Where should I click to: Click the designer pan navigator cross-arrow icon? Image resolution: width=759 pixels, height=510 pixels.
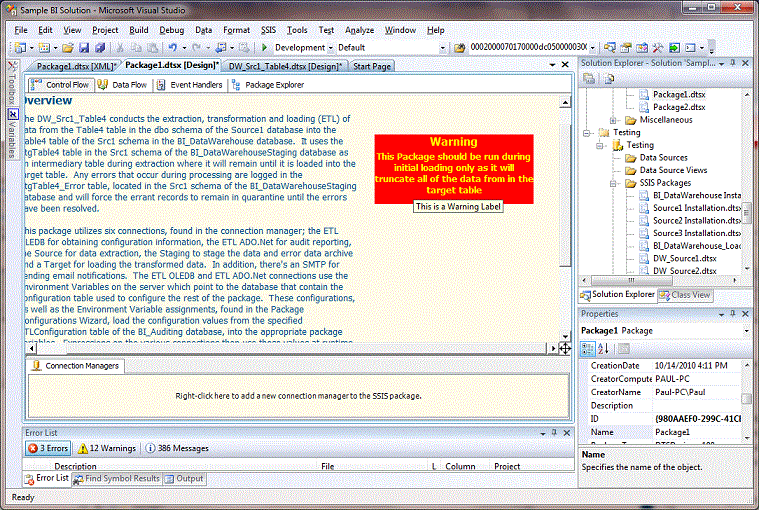(565, 348)
